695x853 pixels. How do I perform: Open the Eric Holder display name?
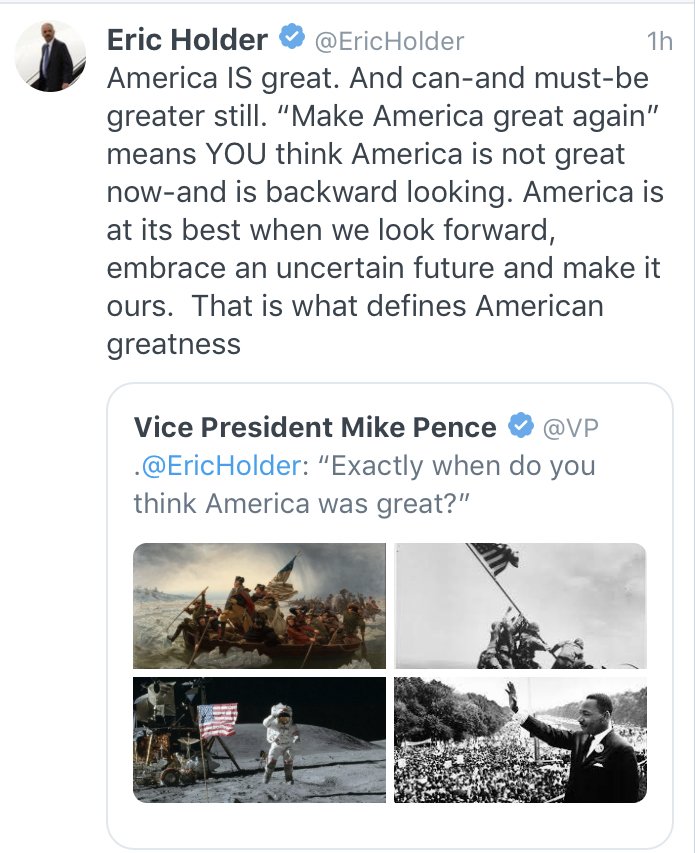coord(187,40)
